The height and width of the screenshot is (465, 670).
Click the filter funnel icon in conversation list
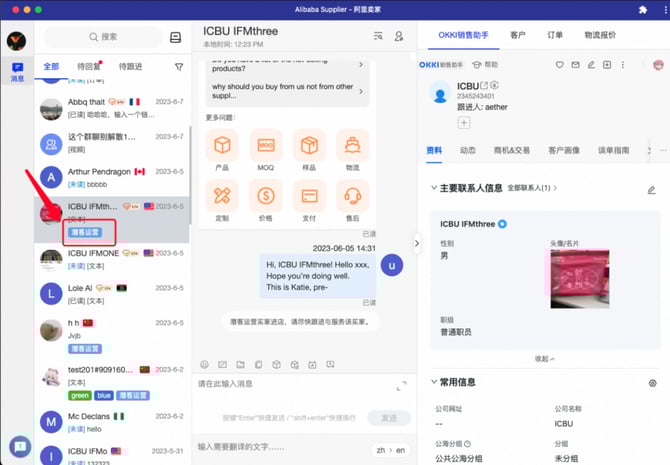click(179, 67)
